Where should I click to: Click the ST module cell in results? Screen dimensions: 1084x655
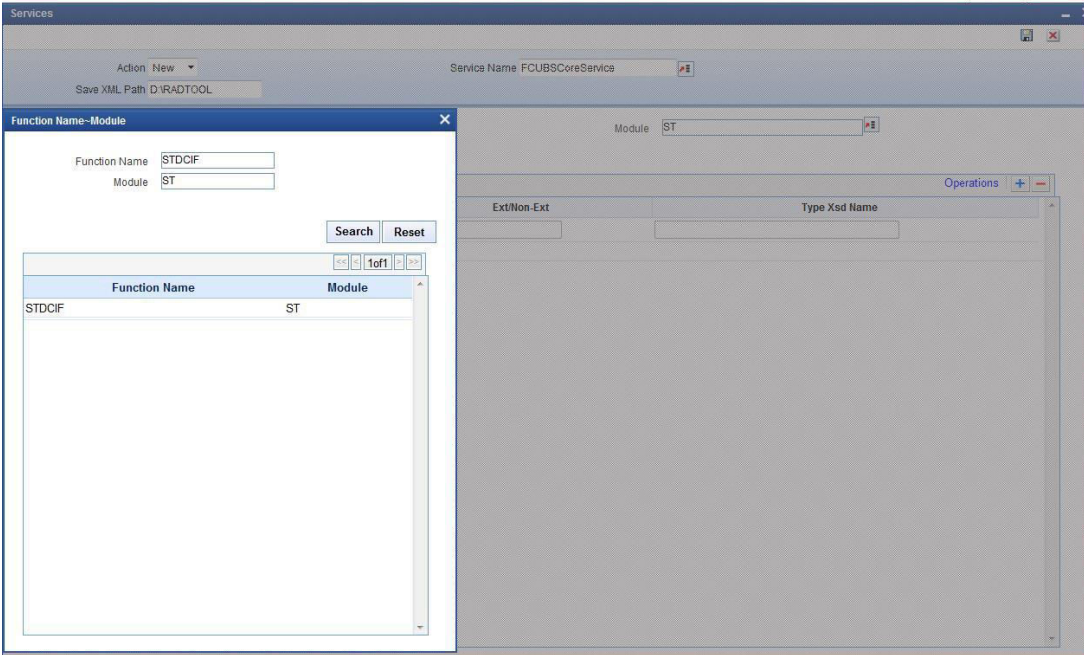pos(293,308)
